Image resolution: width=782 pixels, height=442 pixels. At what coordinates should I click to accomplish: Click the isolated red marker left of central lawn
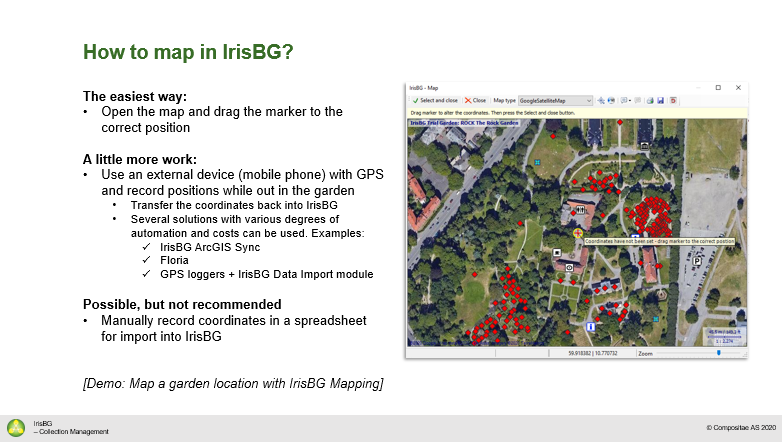coord(520,223)
